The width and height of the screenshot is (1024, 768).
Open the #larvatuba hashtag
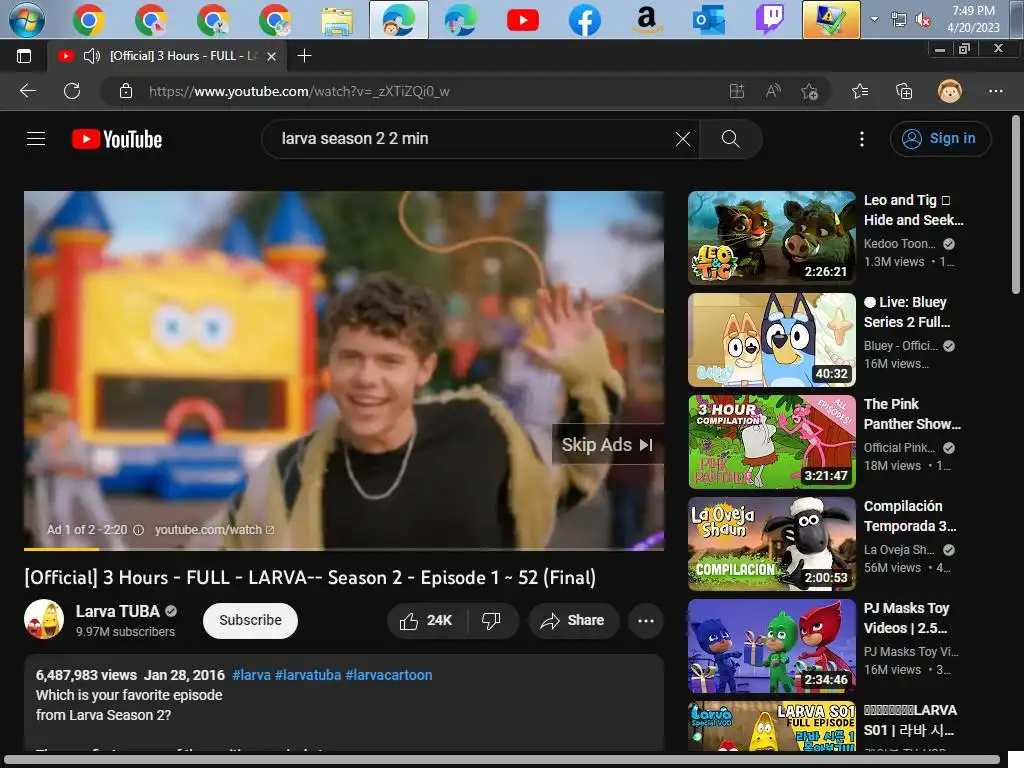pyautogui.click(x=308, y=675)
